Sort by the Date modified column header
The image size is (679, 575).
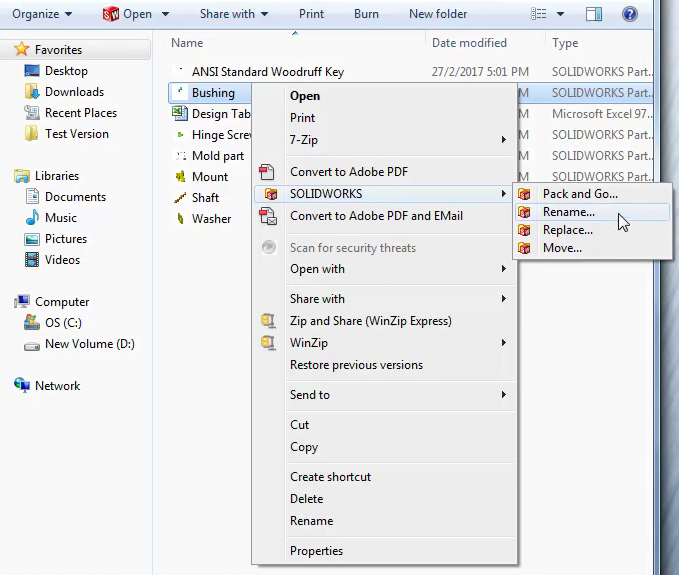[x=469, y=43]
